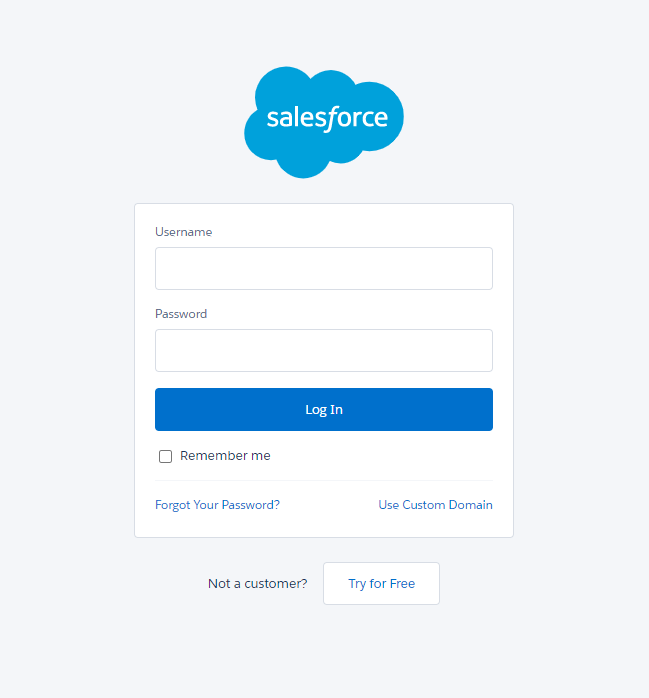Place cursor in the box under Username

tap(324, 268)
